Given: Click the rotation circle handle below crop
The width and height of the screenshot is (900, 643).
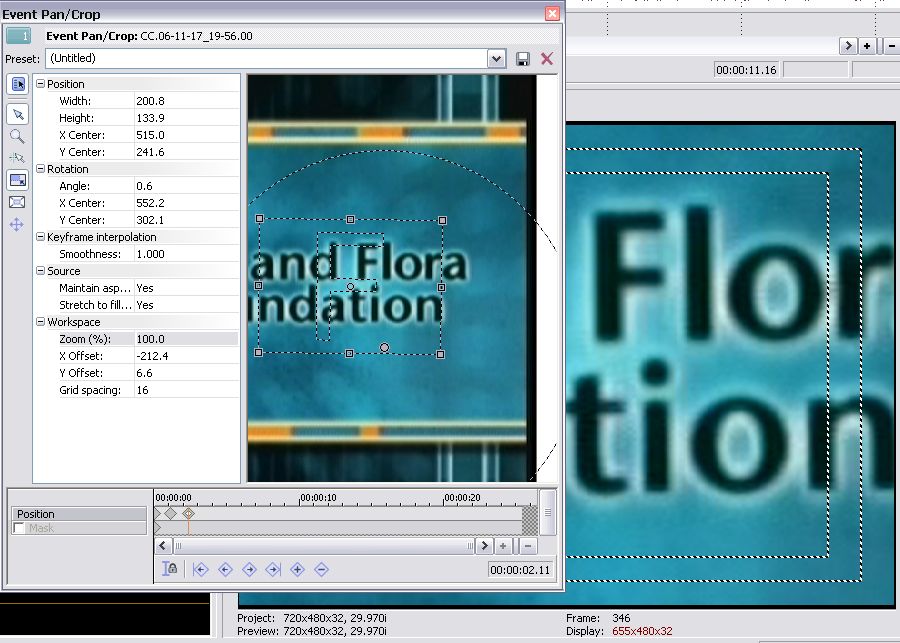Looking at the screenshot, I should point(385,347).
